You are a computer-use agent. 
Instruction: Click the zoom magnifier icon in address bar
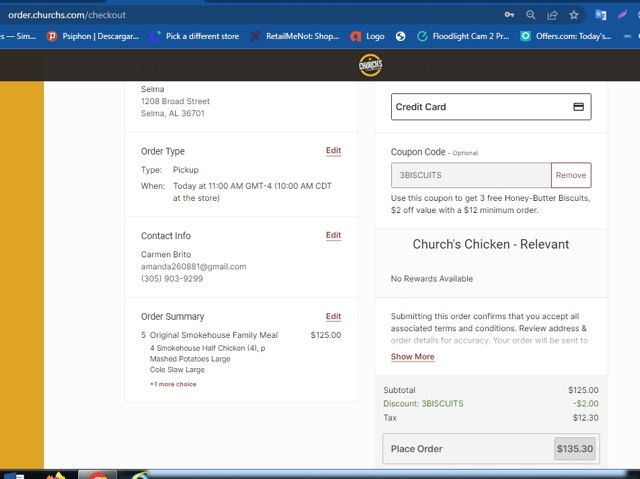point(531,15)
